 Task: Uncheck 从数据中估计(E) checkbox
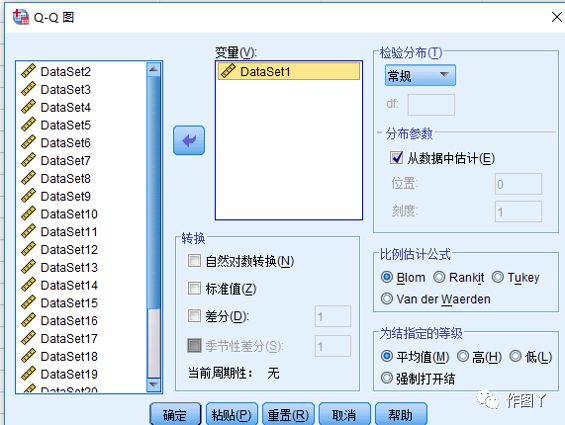(396, 158)
